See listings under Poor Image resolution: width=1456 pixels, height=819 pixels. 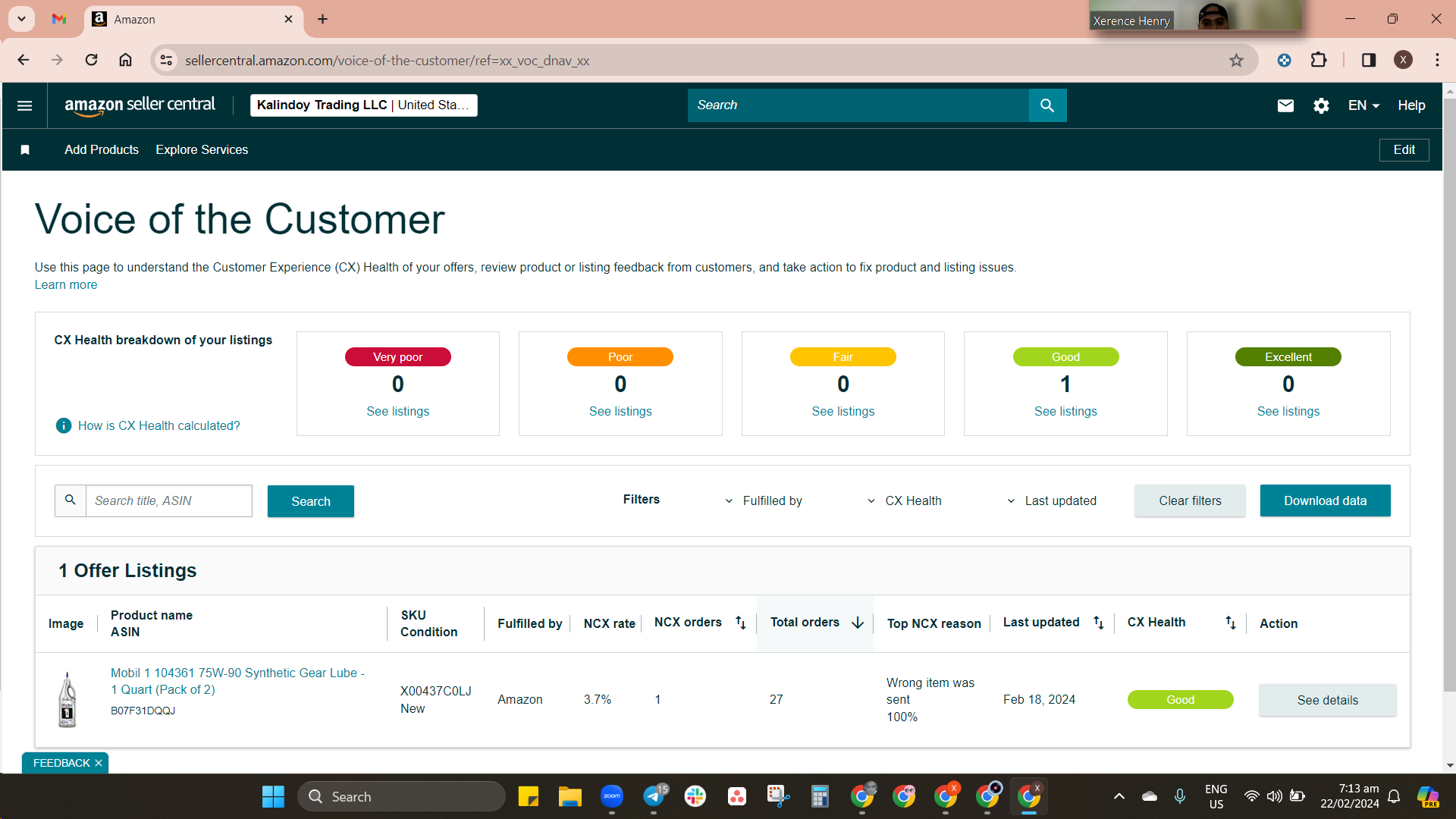(x=620, y=411)
